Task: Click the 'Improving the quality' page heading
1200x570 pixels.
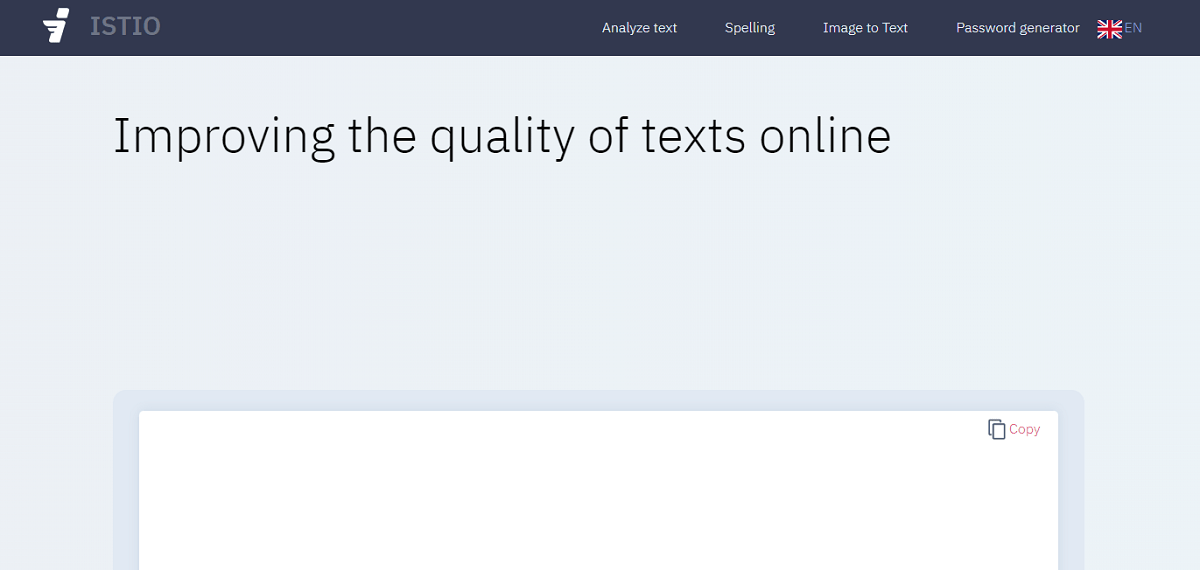Action: [501, 136]
